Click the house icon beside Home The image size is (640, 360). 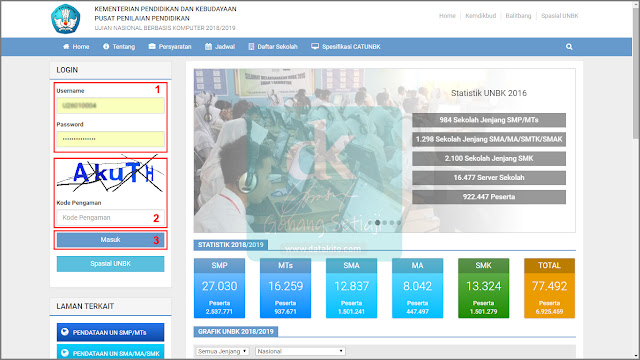point(66,47)
